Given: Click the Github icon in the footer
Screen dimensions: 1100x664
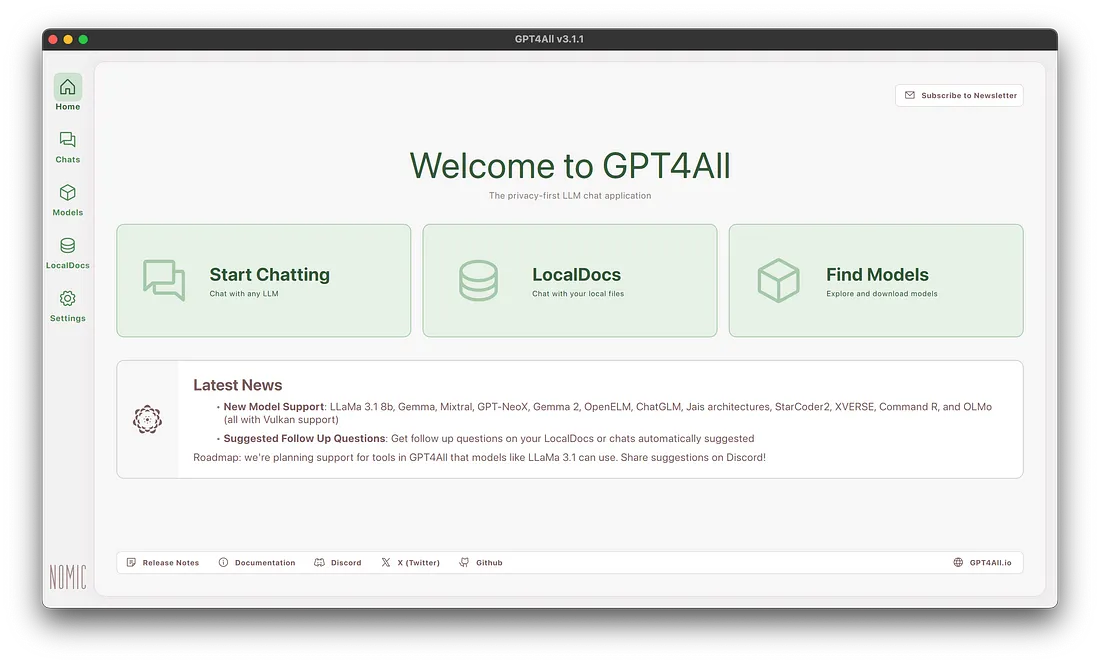Looking at the screenshot, I should click(x=463, y=562).
